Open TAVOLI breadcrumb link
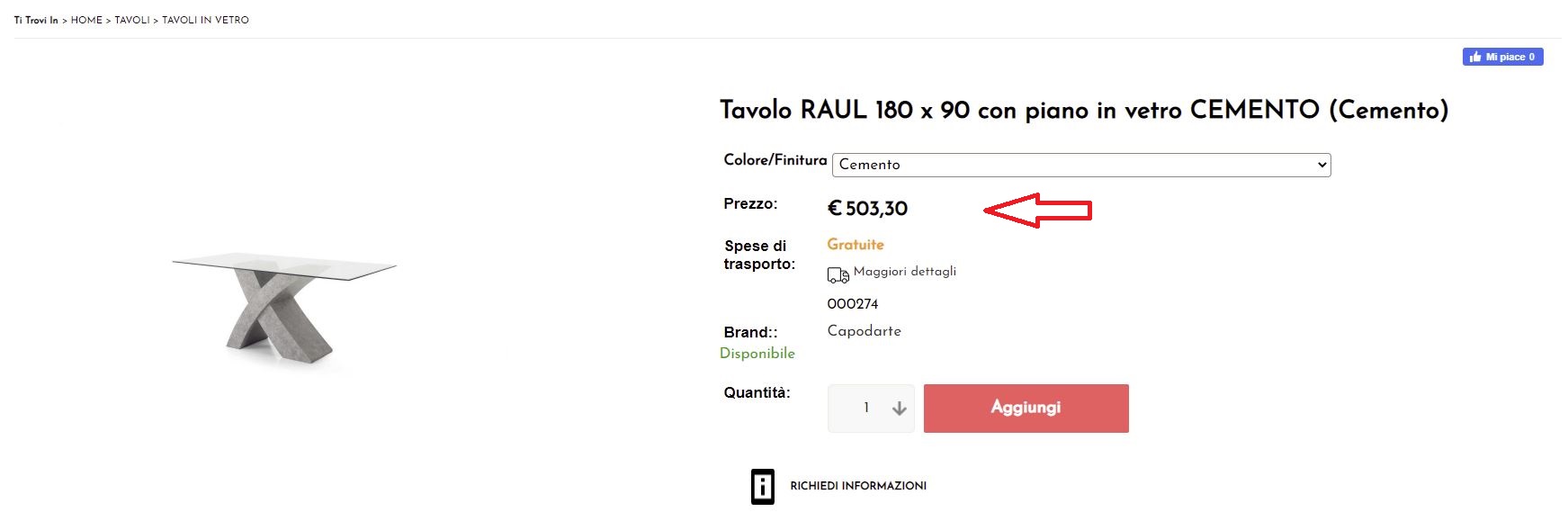The image size is (1568, 530). [x=132, y=20]
